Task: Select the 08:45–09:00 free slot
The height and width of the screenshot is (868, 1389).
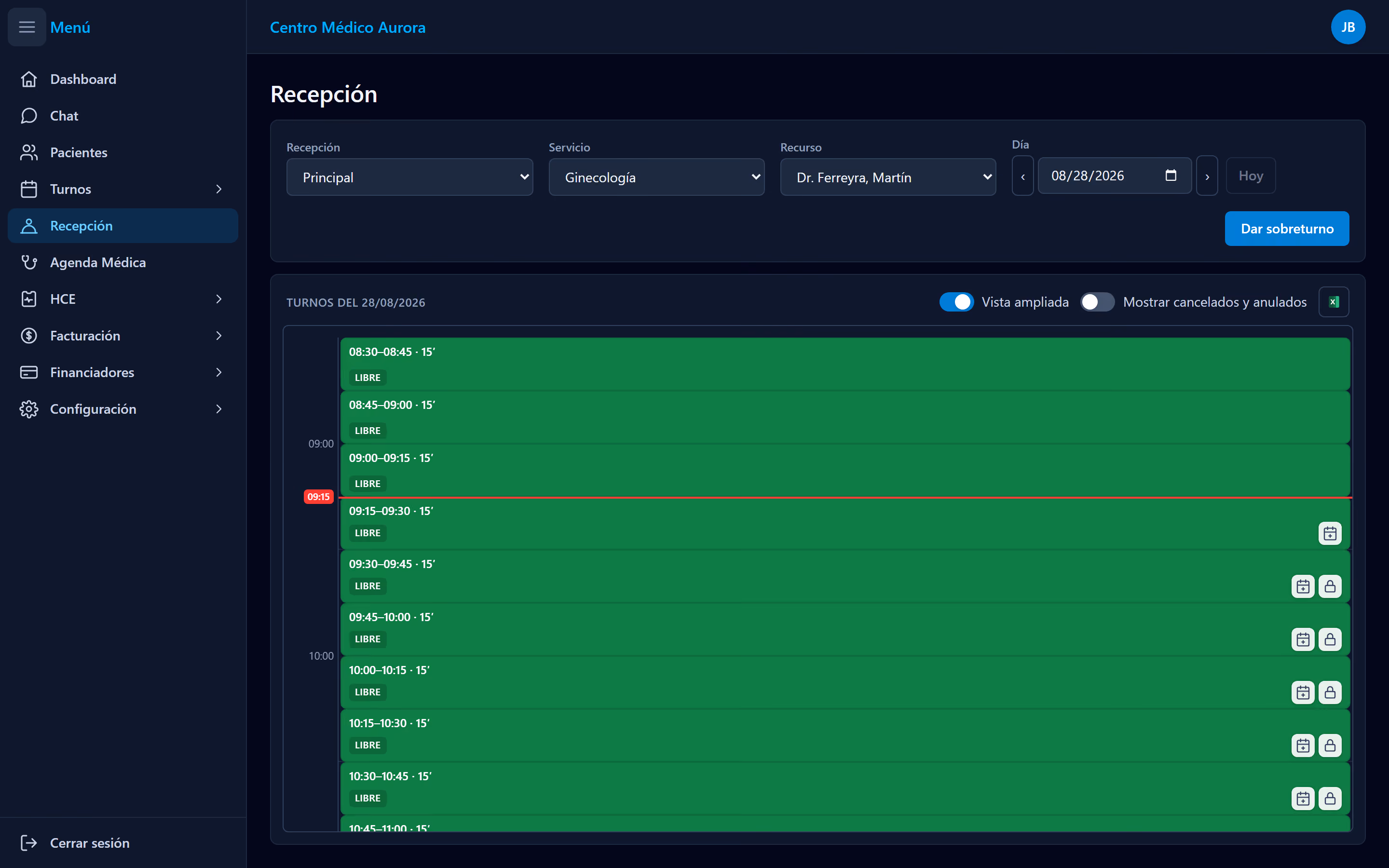Action: coord(845,417)
